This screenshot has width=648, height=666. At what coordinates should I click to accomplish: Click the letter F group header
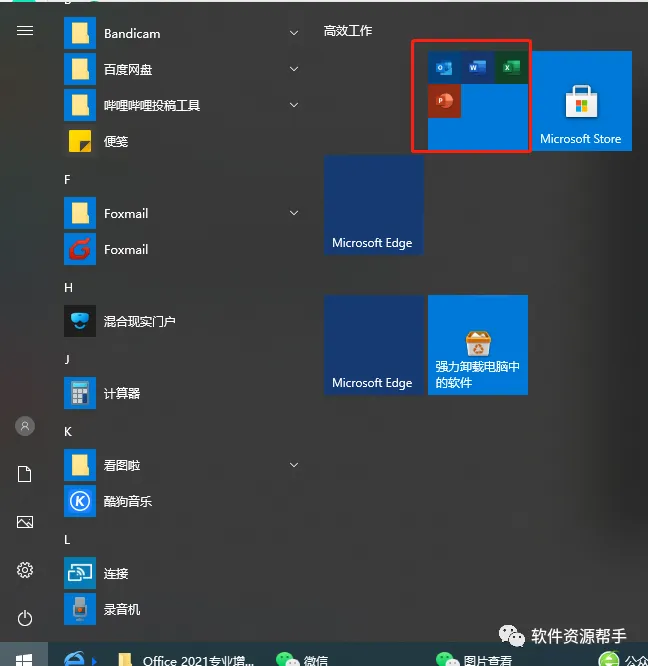pyautogui.click(x=67, y=180)
